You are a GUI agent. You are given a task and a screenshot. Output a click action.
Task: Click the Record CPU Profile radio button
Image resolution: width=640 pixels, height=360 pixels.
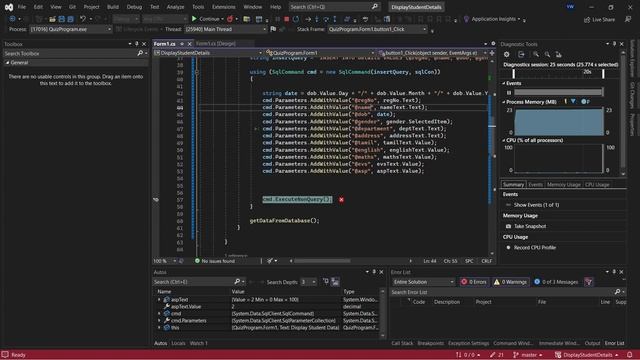508,247
